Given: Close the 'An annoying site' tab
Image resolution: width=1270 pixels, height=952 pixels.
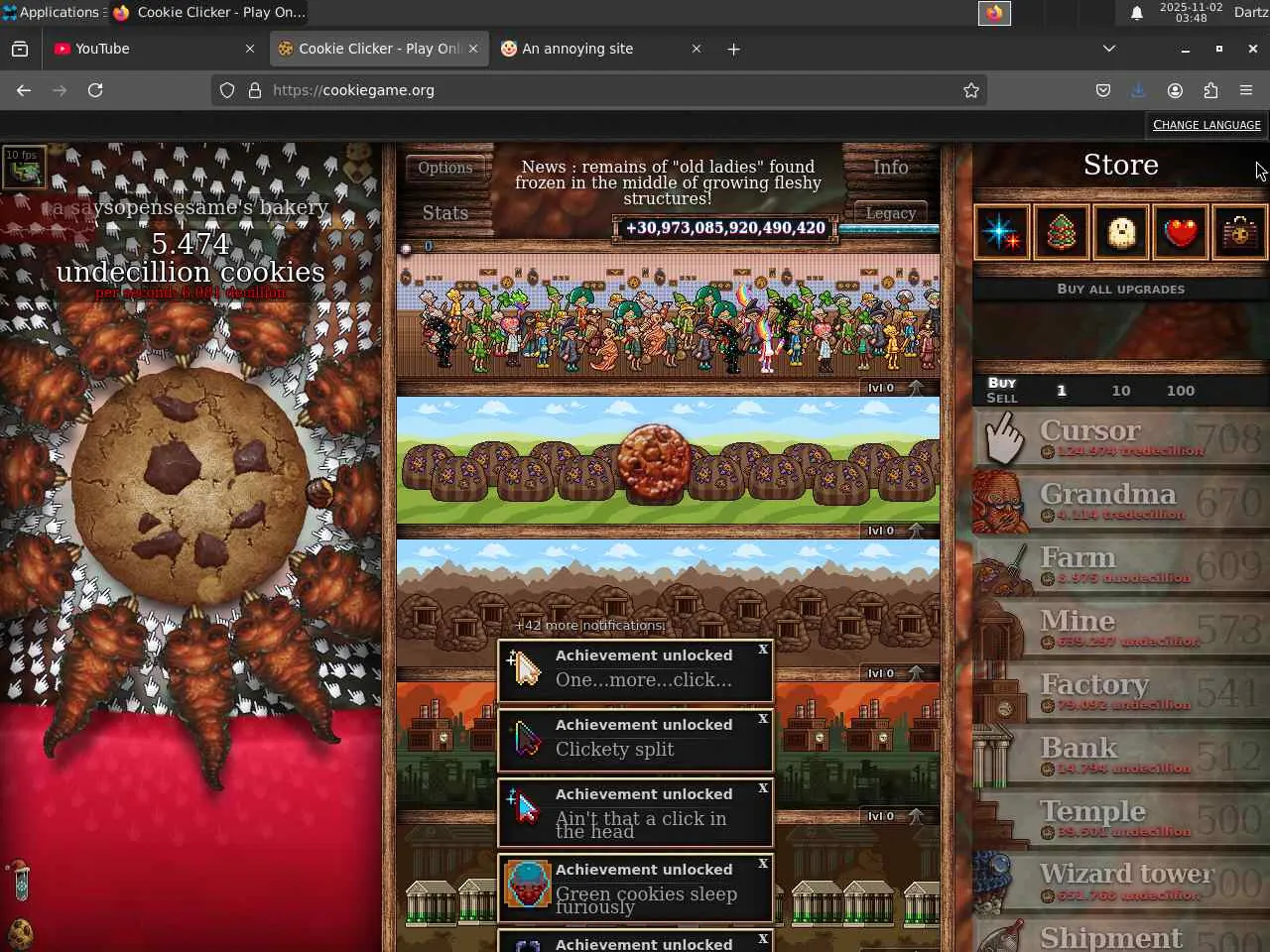Looking at the screenshot, I should (x=696, y=49).
